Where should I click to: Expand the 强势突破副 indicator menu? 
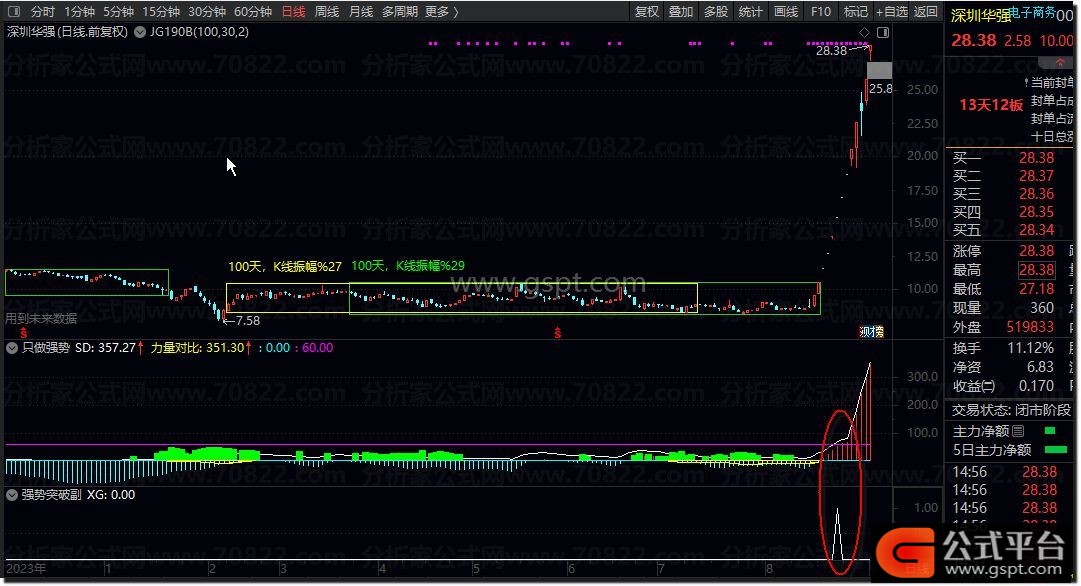(x=12, y=495)
